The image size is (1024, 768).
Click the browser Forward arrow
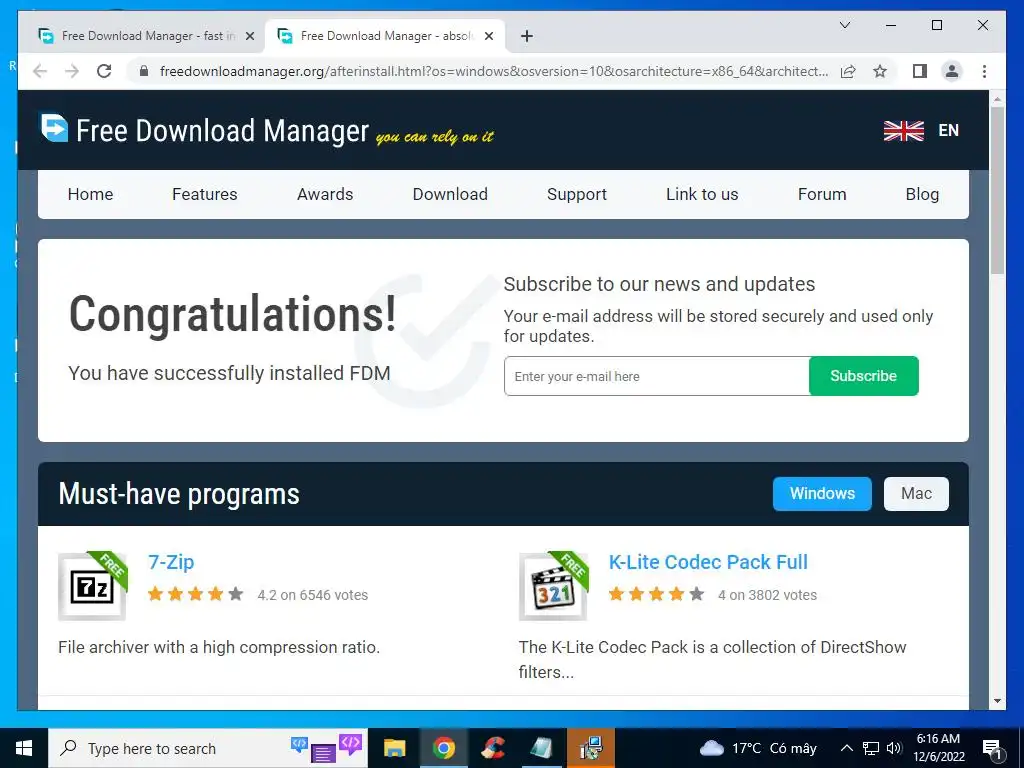click(x=72, y=71)
